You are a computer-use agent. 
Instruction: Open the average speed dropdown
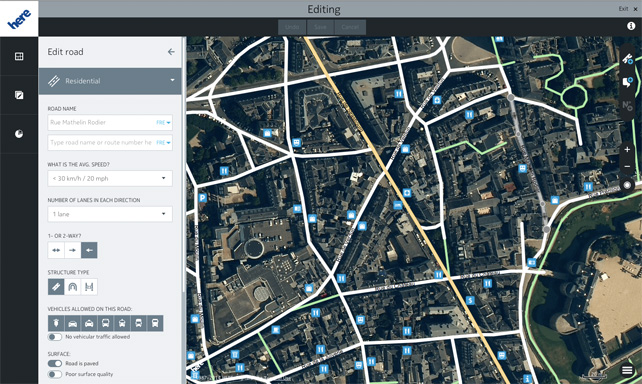(110, 178)
